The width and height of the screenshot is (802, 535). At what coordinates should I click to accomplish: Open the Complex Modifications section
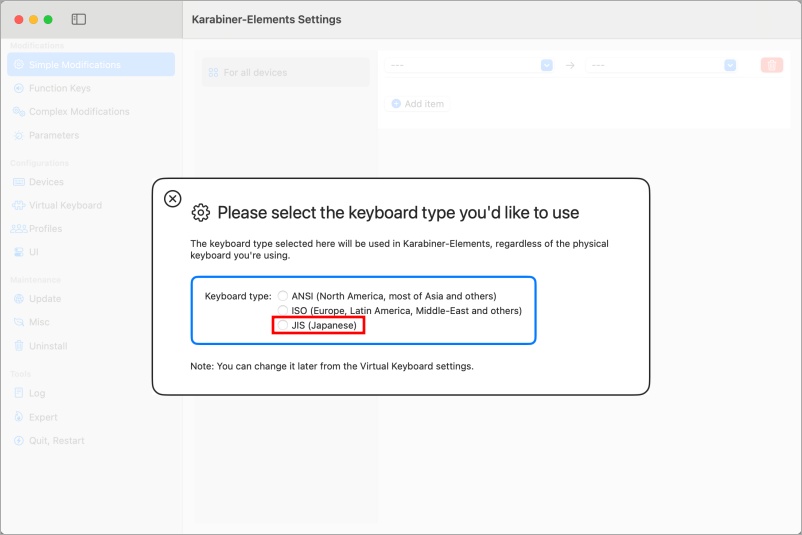[x=78, y=112]
